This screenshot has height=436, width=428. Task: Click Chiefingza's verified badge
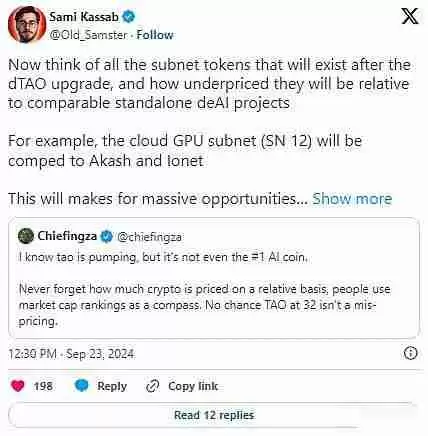106,236
